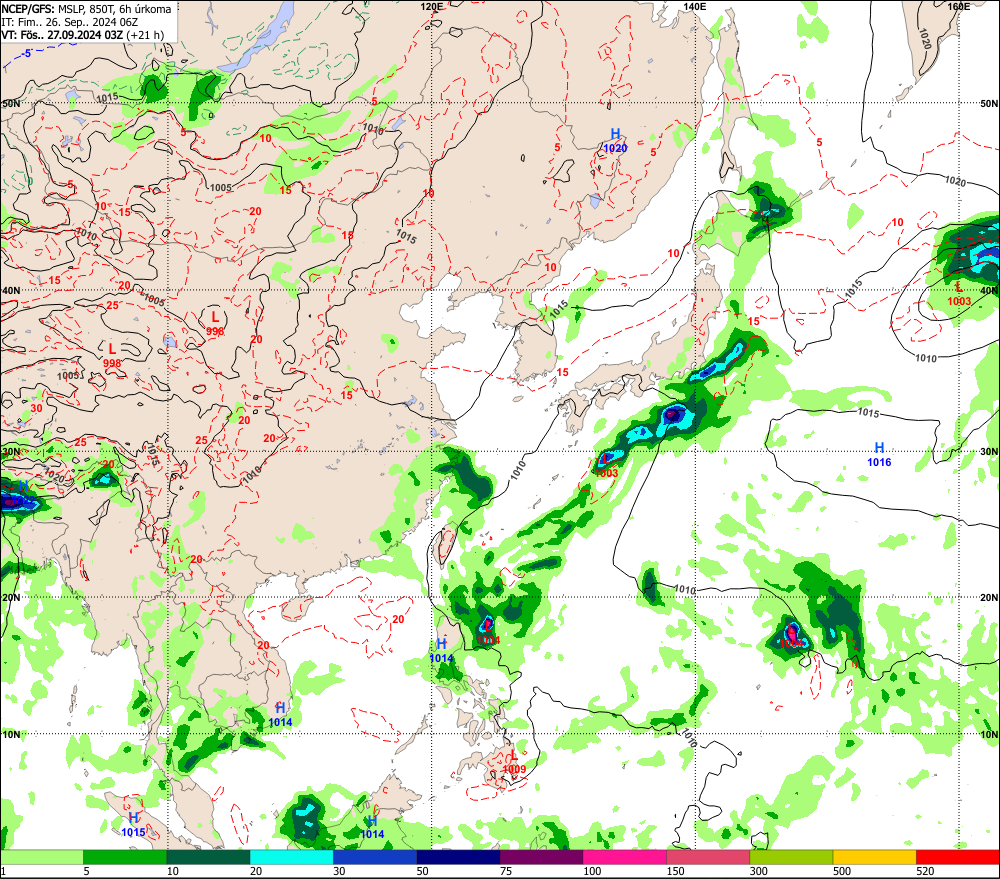Click the 'IT: Fim.. 26. Sep.. 2024 06Z' line
Viewport: 1000px width, 879px height.
pyautogui.click(x=70, y=22)
